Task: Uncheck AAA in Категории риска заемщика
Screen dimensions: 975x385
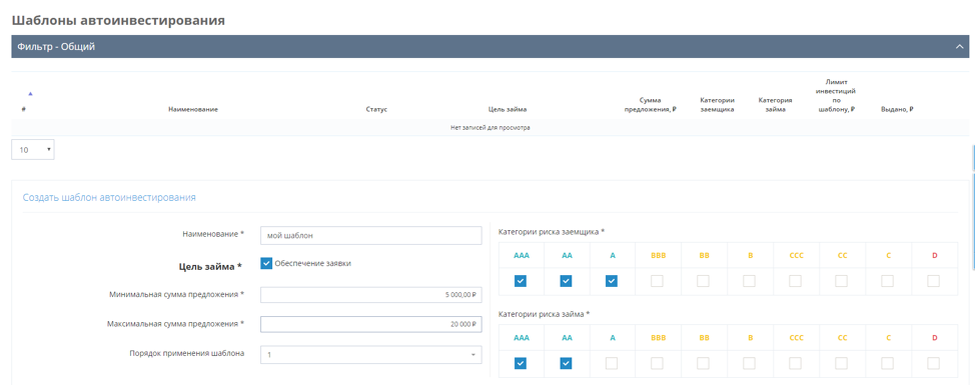Action: [x=520, y=281]
